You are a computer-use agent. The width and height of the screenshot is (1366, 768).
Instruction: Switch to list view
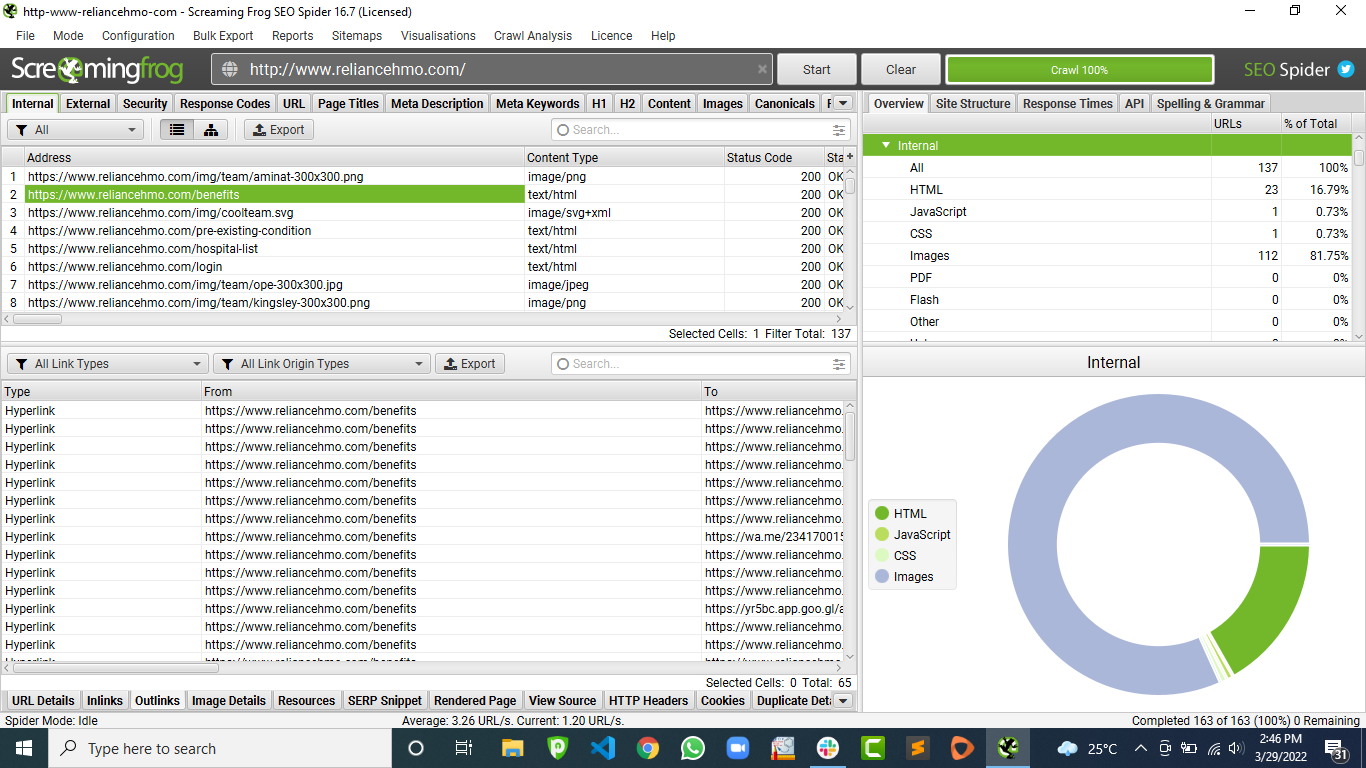tap(177, 130)
